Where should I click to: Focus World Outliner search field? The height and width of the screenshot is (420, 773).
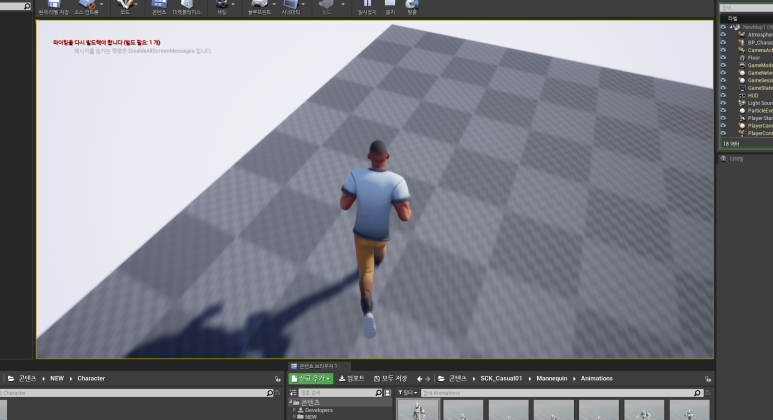click(x=746, y=8)
